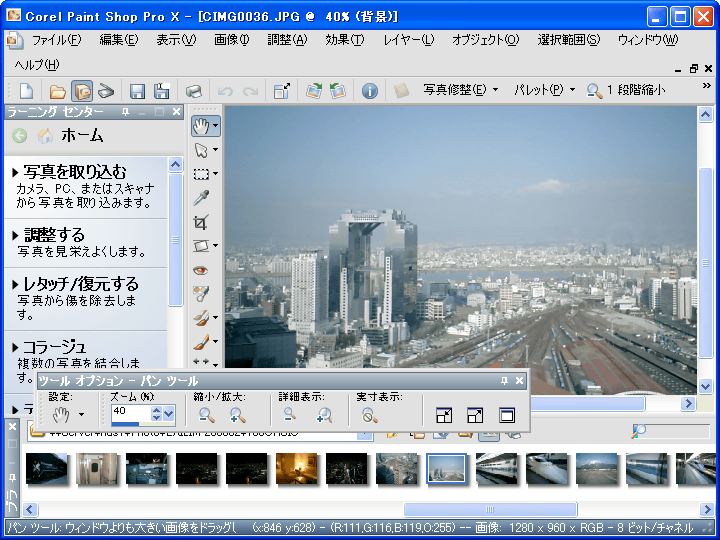Click the actual size icon under 実寸表示
Viewport: 720px width, 540px height.
pos(369,415)
